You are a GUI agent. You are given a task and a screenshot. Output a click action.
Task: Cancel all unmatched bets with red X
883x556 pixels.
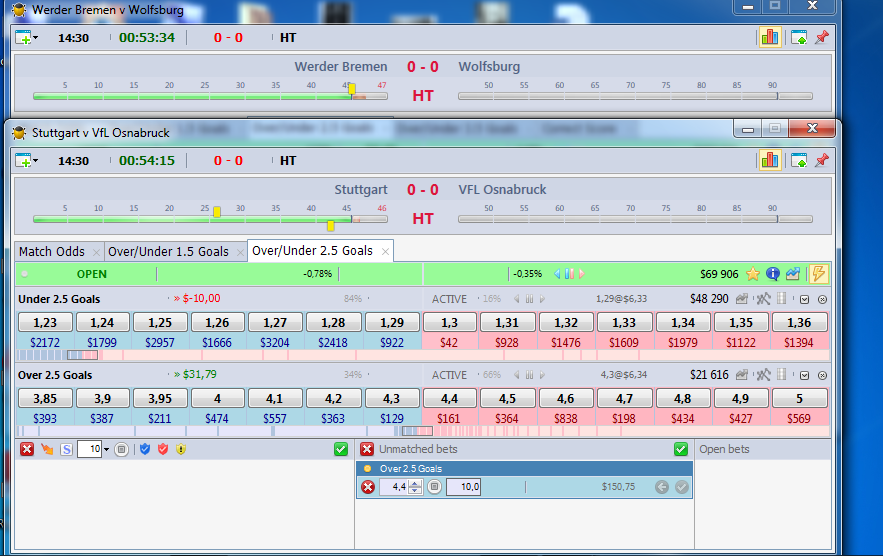pos(367,450)
